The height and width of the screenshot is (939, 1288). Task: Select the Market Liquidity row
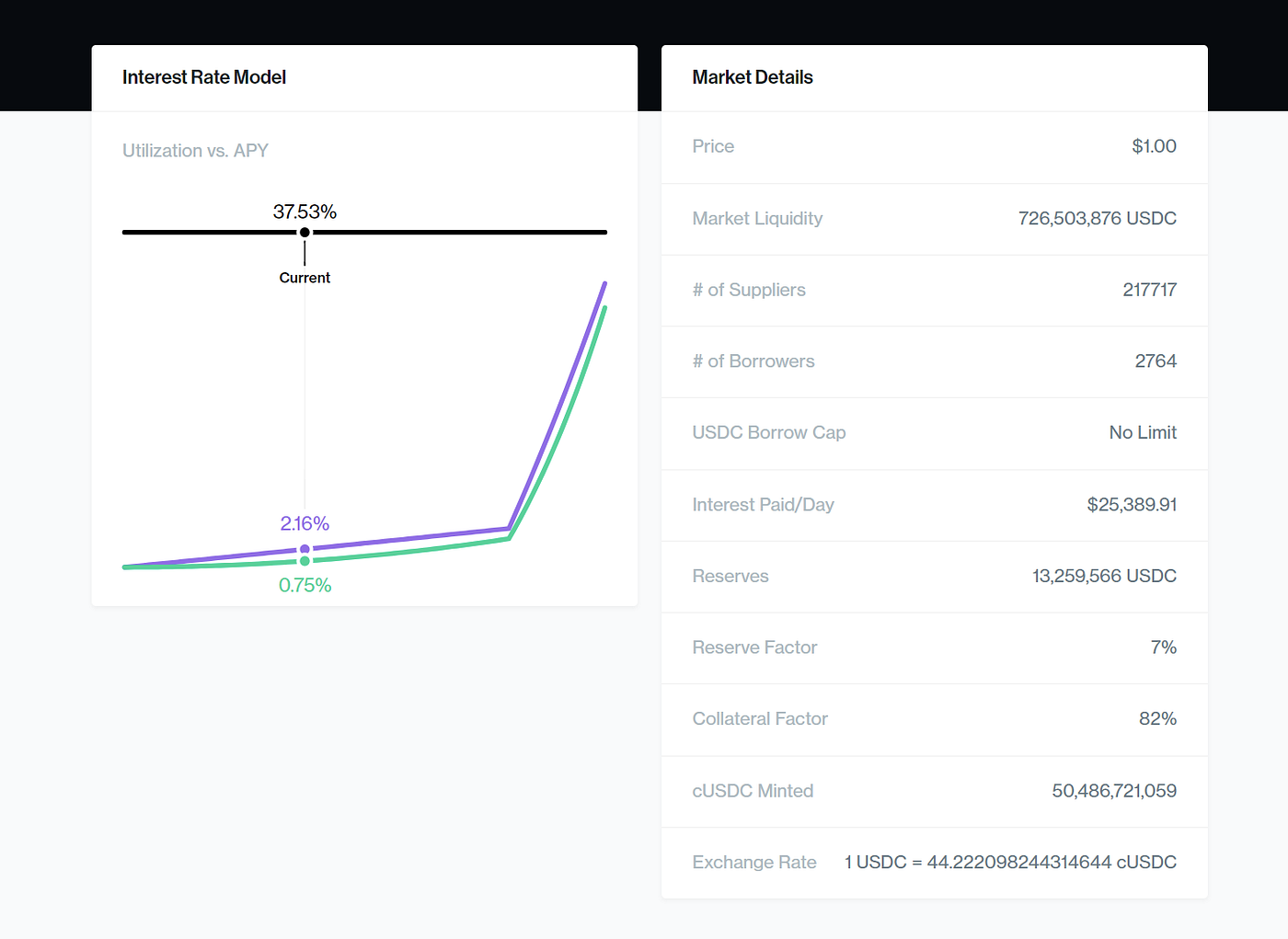(935, 219)
